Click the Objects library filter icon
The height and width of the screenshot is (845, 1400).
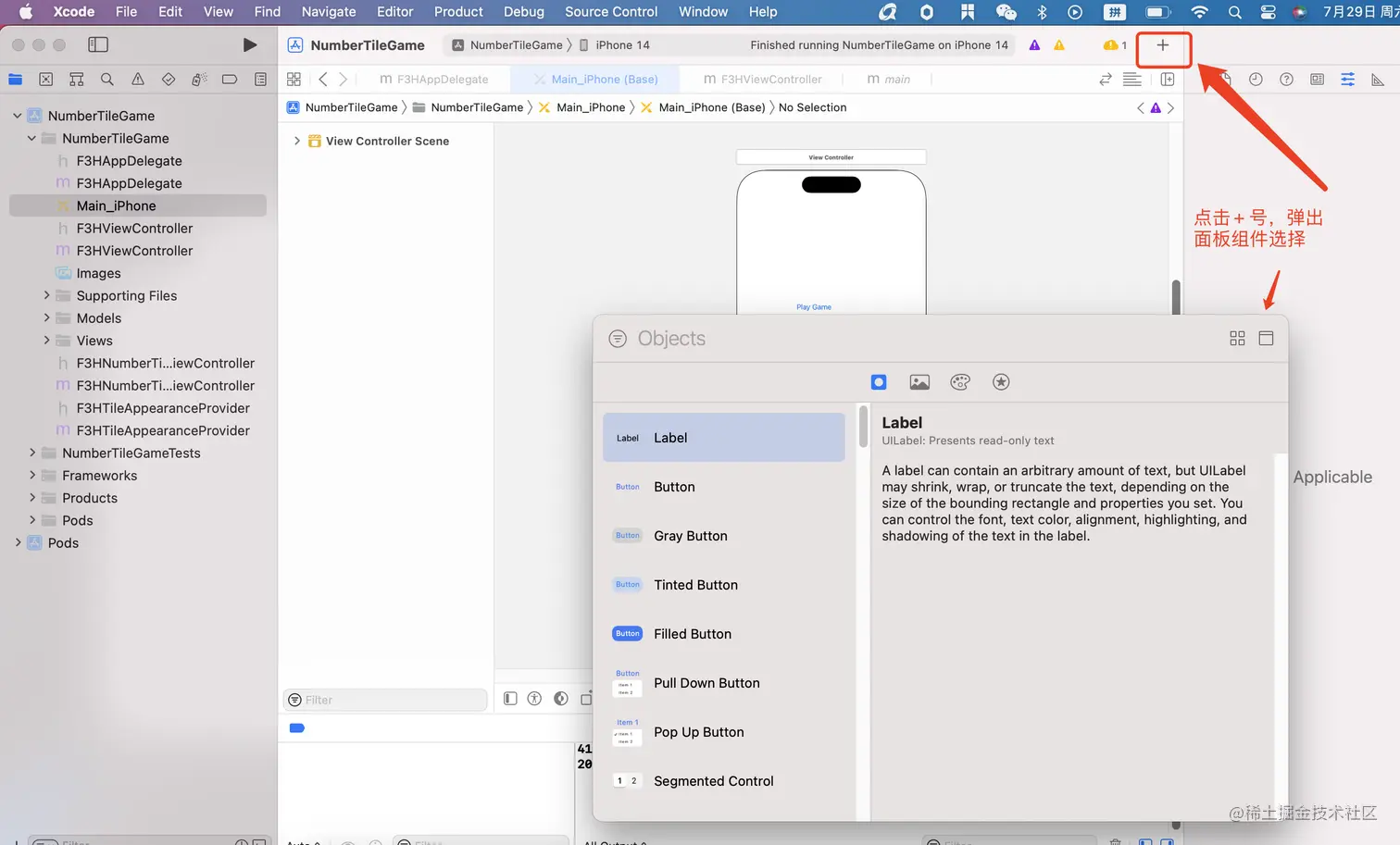pyautogui.click(x=618, y=339)
